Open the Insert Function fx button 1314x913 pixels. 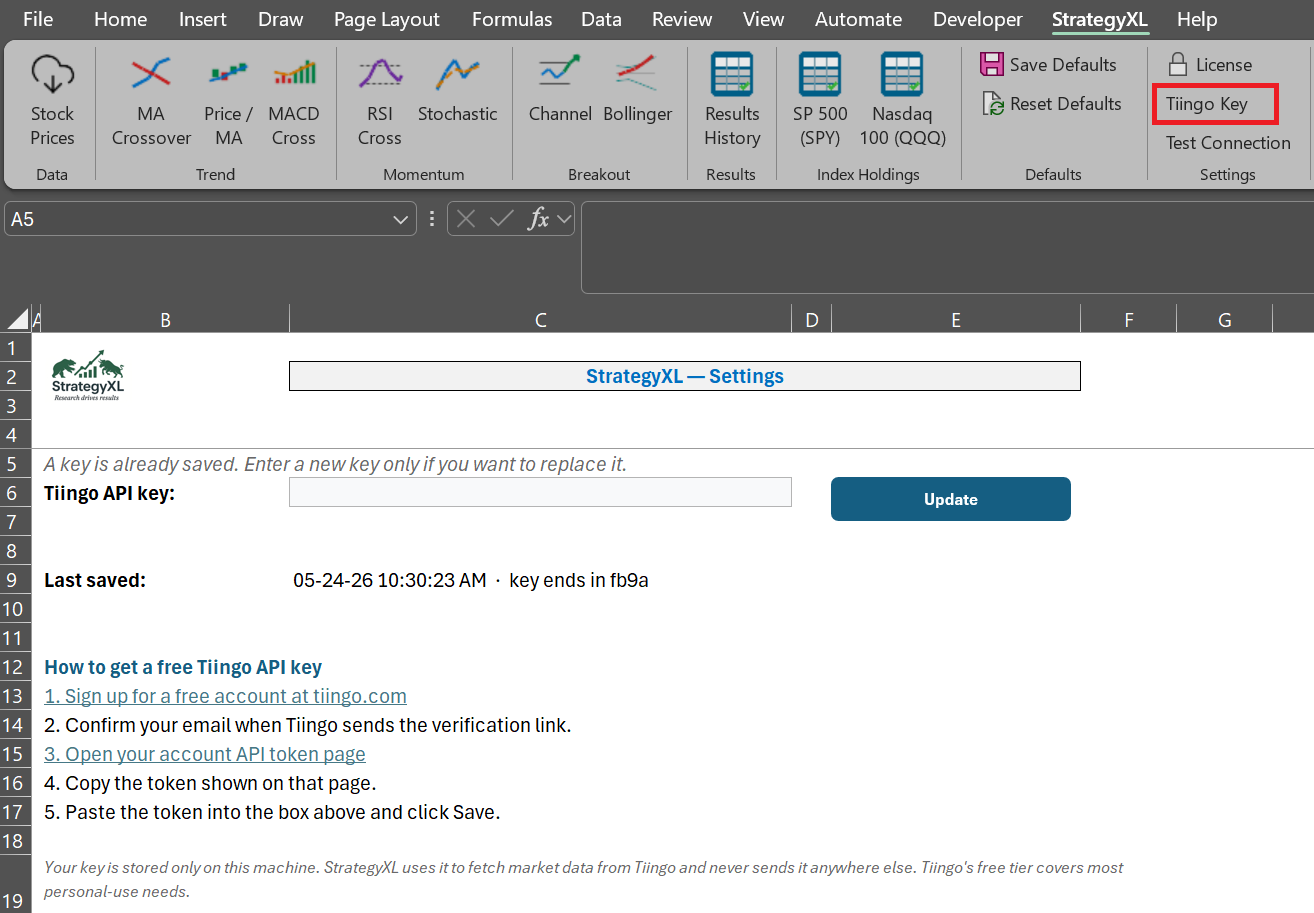539,219
